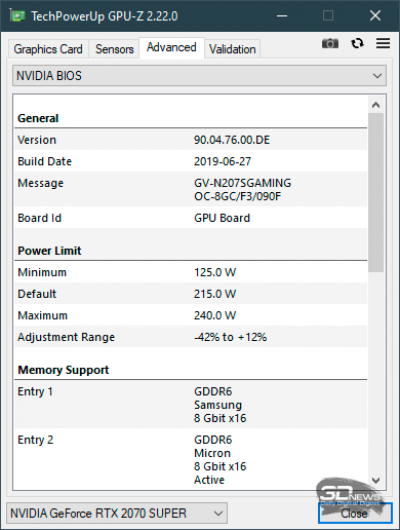Go to the Validation tab
The height and width of the screenshot is (530, 400).
coord(232,49)
